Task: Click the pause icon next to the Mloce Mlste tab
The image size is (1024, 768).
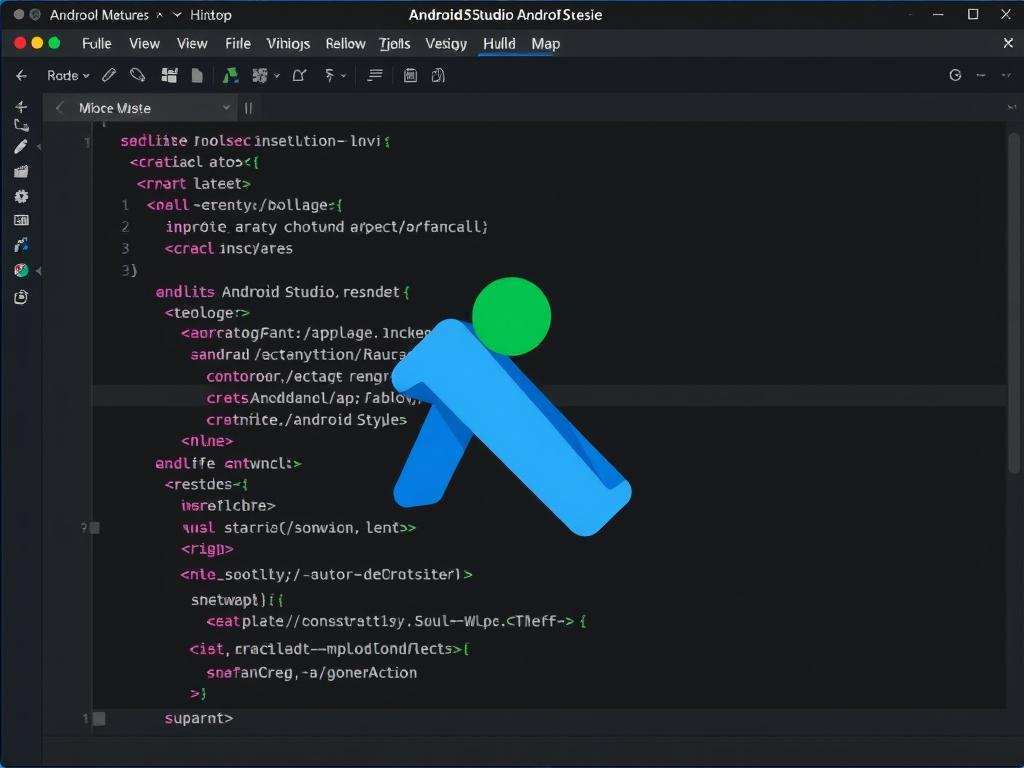Action: [x=248, y=108]
